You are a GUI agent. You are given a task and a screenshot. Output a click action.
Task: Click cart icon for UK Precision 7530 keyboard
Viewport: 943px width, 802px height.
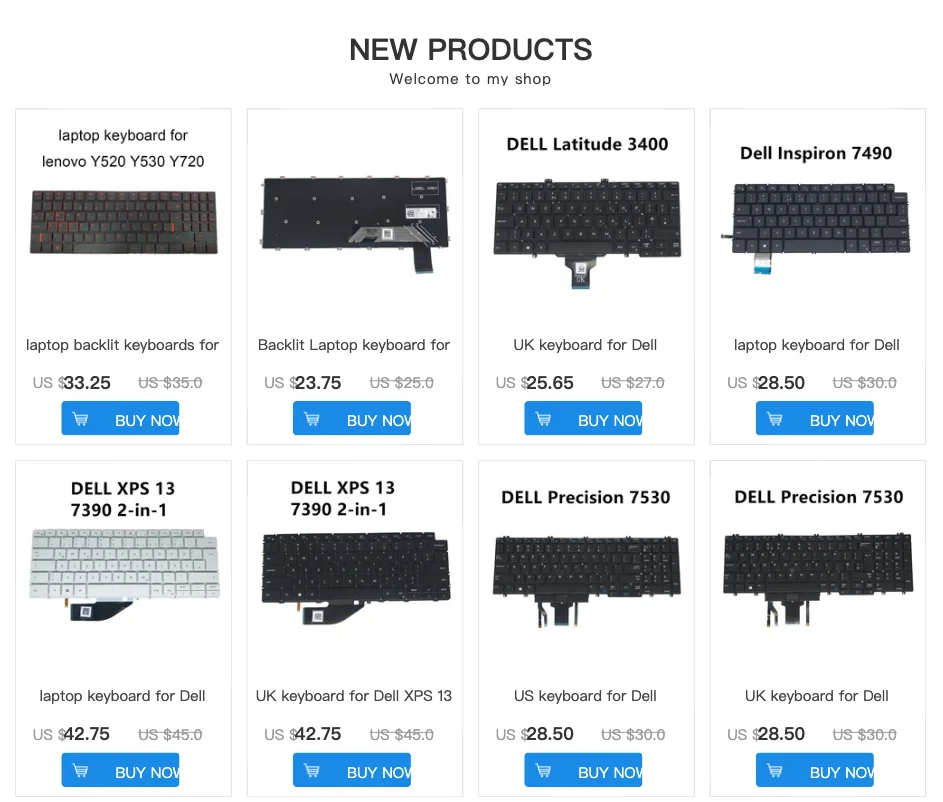pyautogui.click(x=775, y=771)
